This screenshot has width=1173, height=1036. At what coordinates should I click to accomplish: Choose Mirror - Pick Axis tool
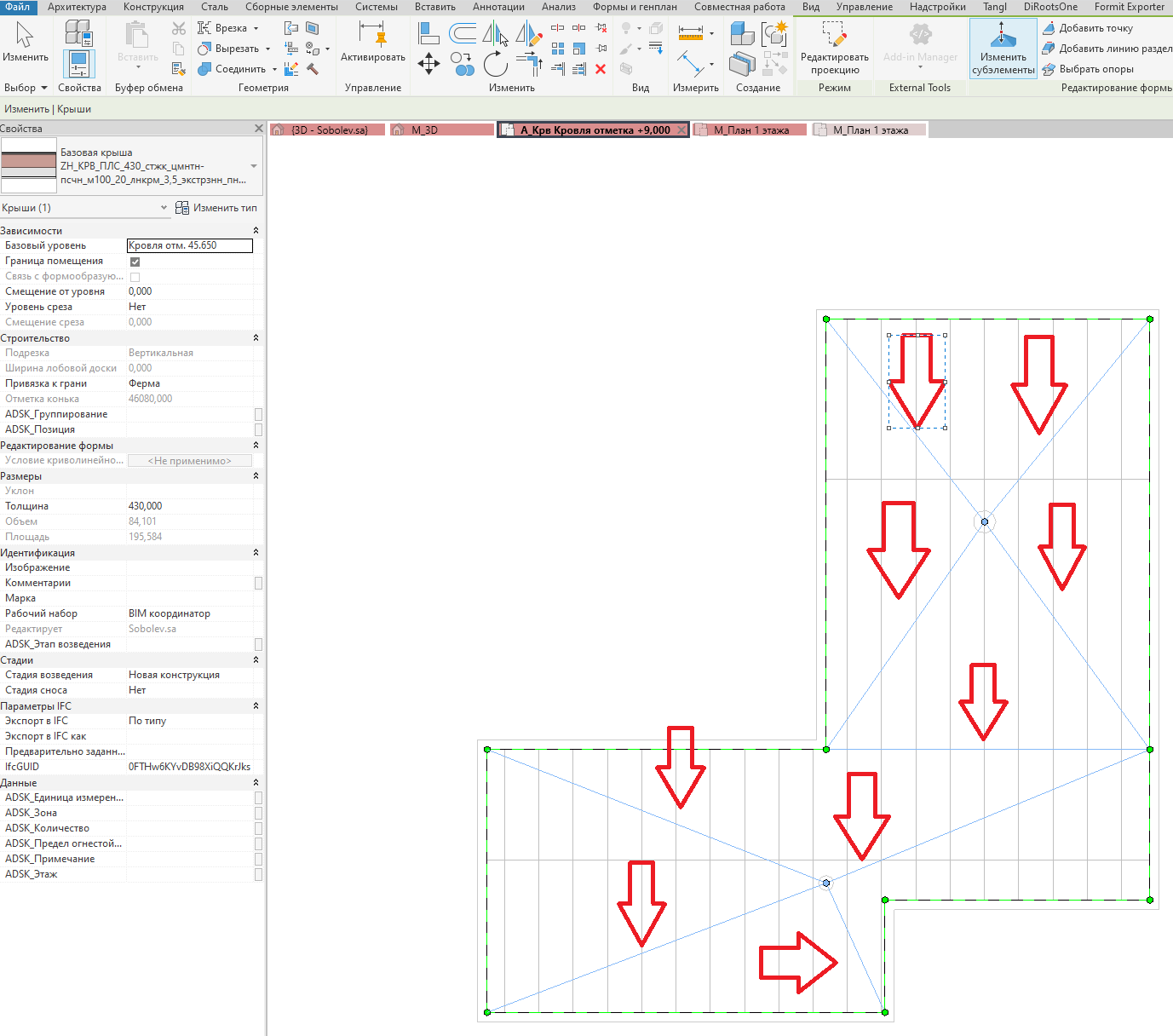[x=496, y=34]
